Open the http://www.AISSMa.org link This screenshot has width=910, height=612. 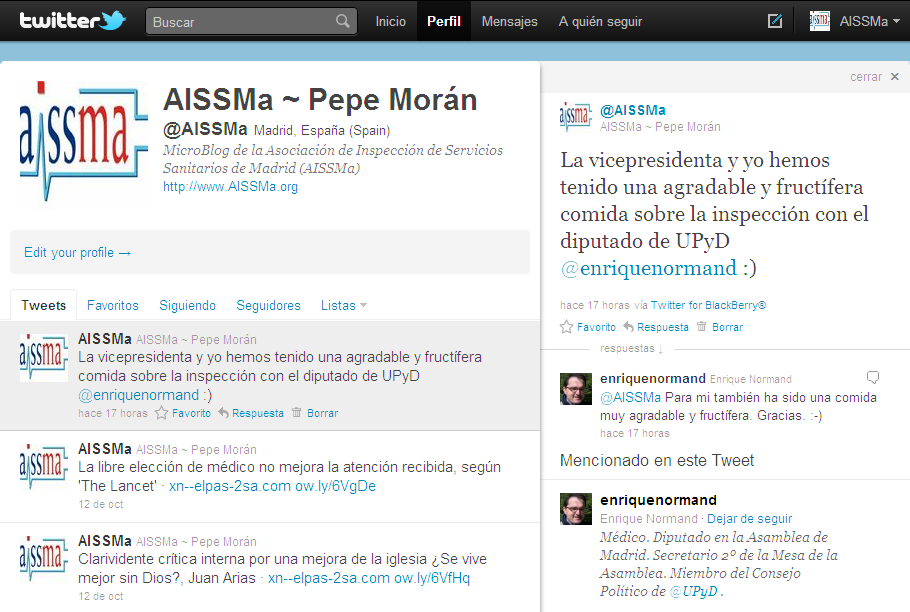tap(230, 187)
